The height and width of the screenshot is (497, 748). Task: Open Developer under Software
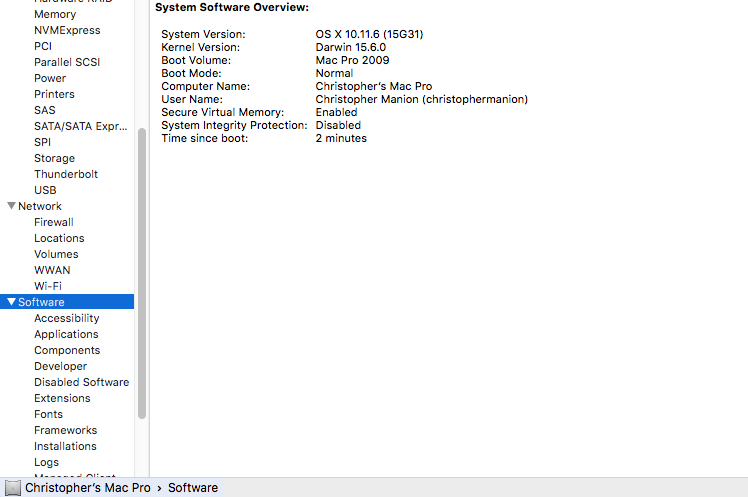61,366
